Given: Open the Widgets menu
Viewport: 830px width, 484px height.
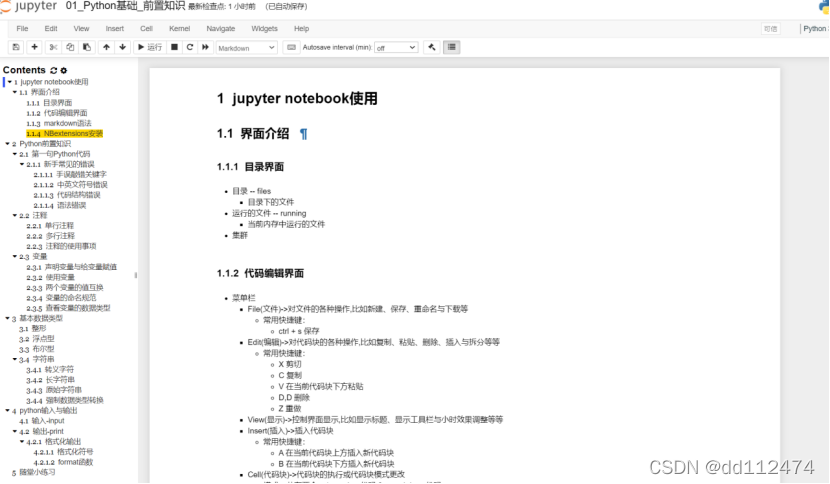Looking at the screenshot, I should (264, 29).
